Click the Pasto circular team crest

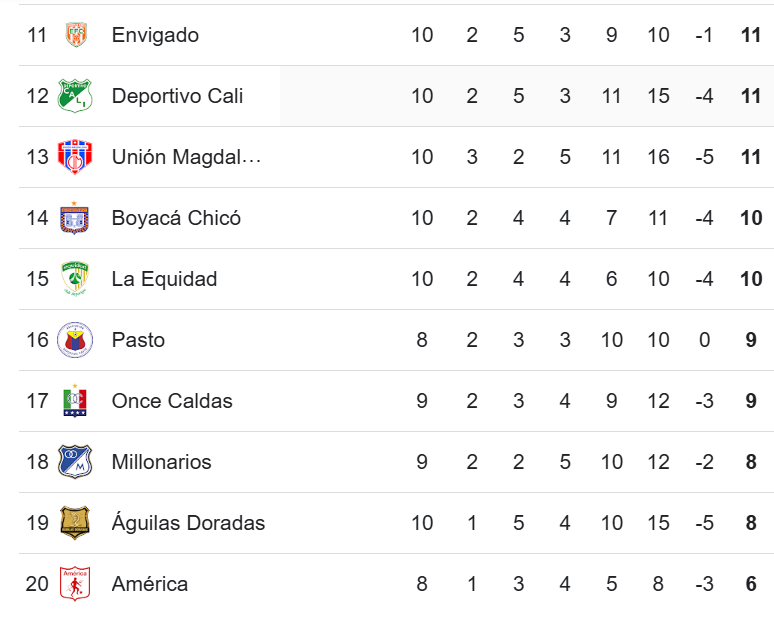pos(75,340)
